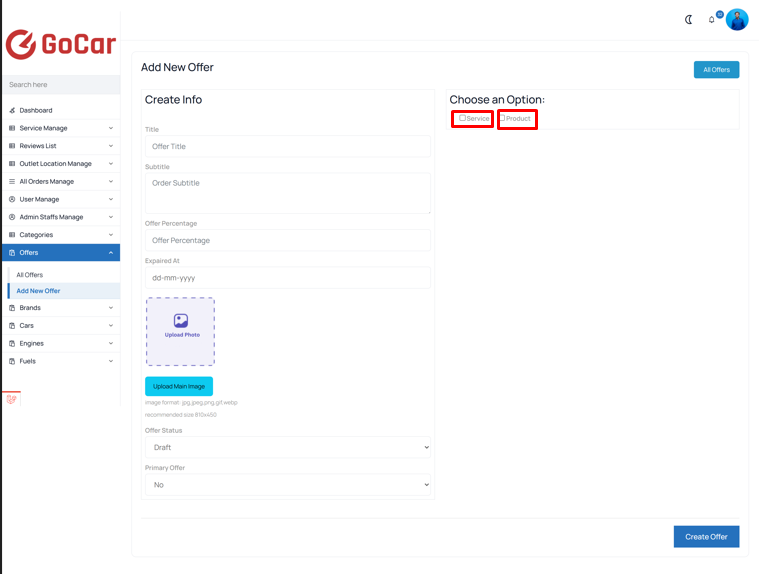Click the Brands sidebar icon

point(12,308)
